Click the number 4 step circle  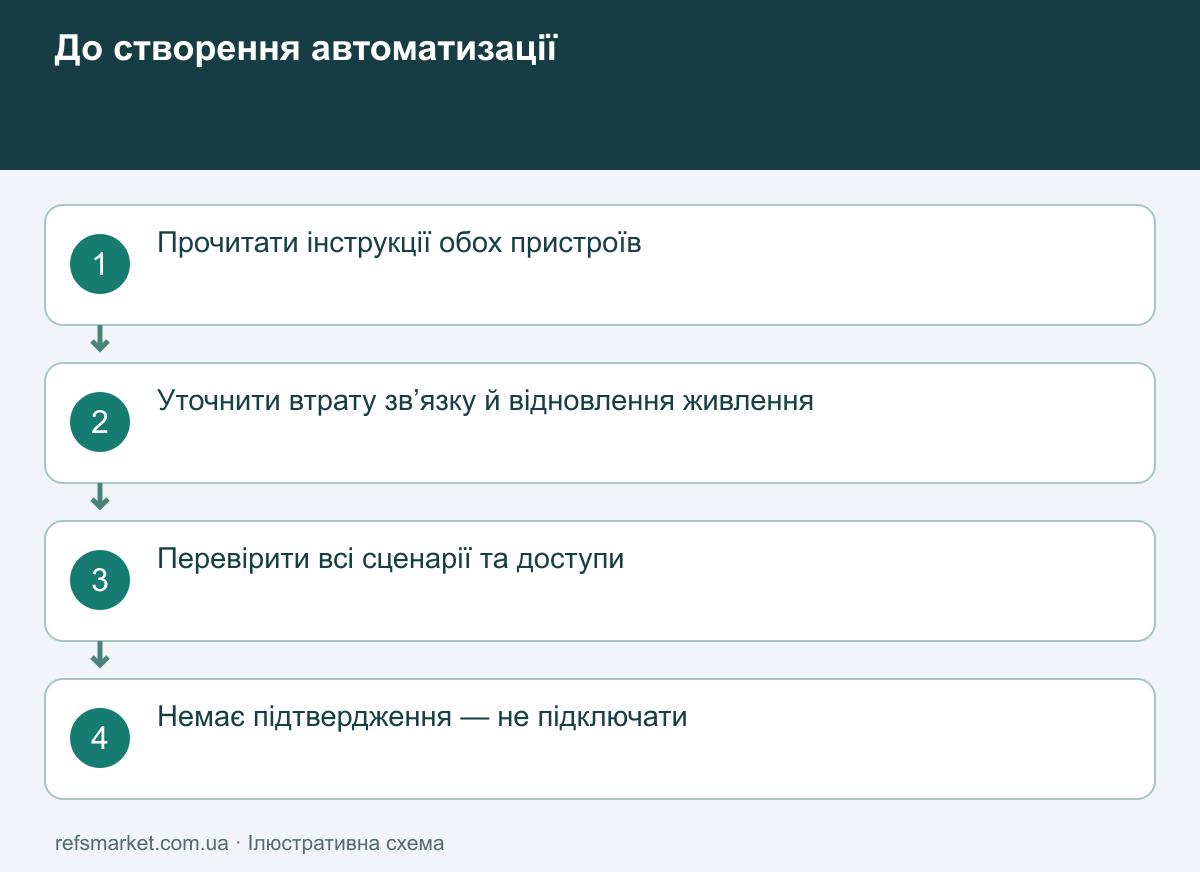click(x=100, y=738)
